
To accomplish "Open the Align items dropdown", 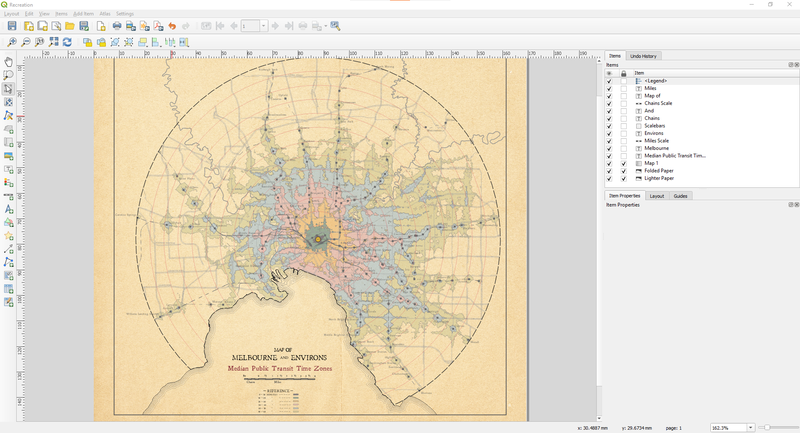I will tap(157, 42).
